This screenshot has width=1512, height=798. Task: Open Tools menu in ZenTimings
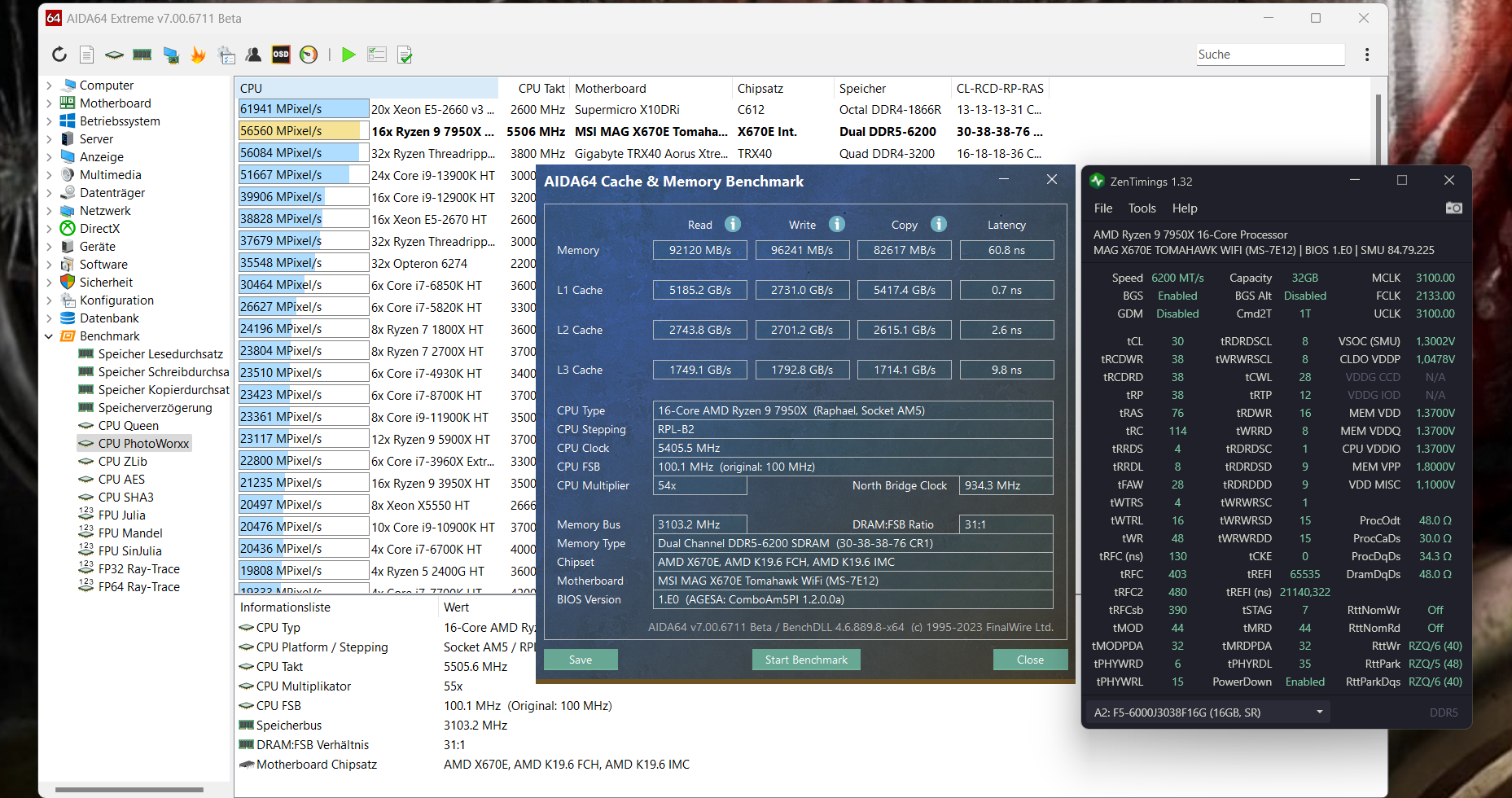[1142, 208]
